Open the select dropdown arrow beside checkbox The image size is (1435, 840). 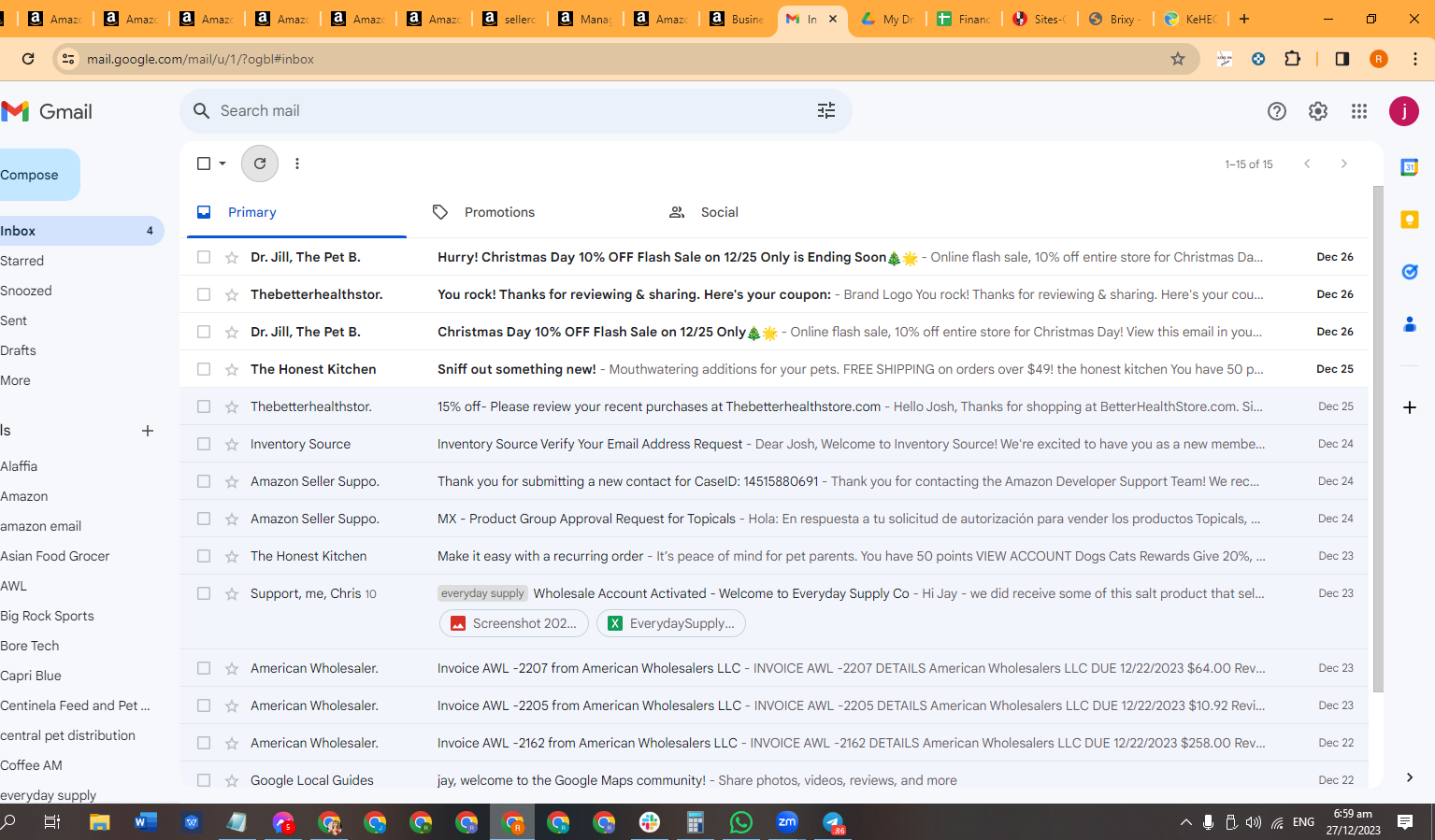222,164
